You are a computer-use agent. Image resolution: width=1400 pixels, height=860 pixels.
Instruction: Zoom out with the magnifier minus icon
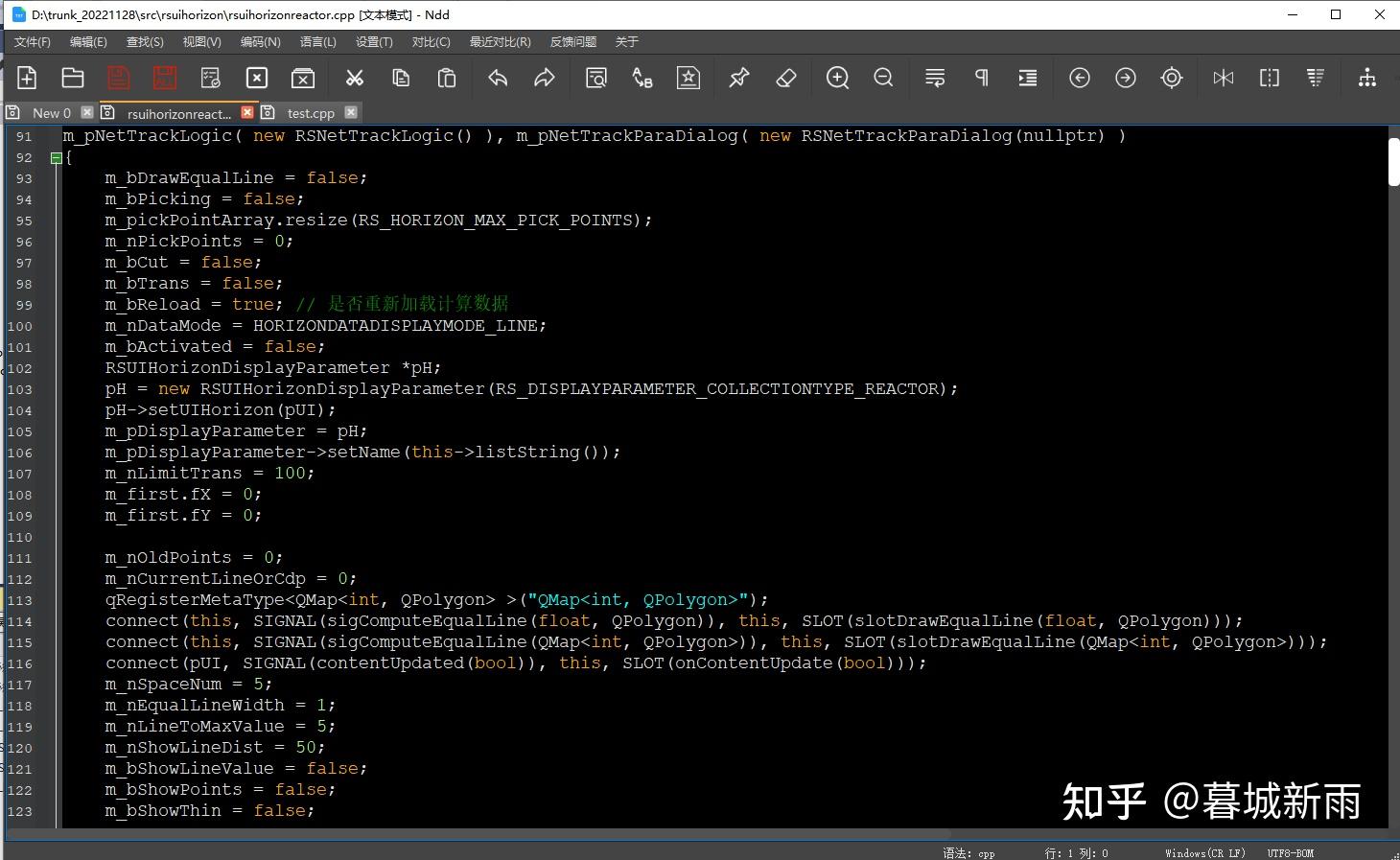tap(884, 78)
